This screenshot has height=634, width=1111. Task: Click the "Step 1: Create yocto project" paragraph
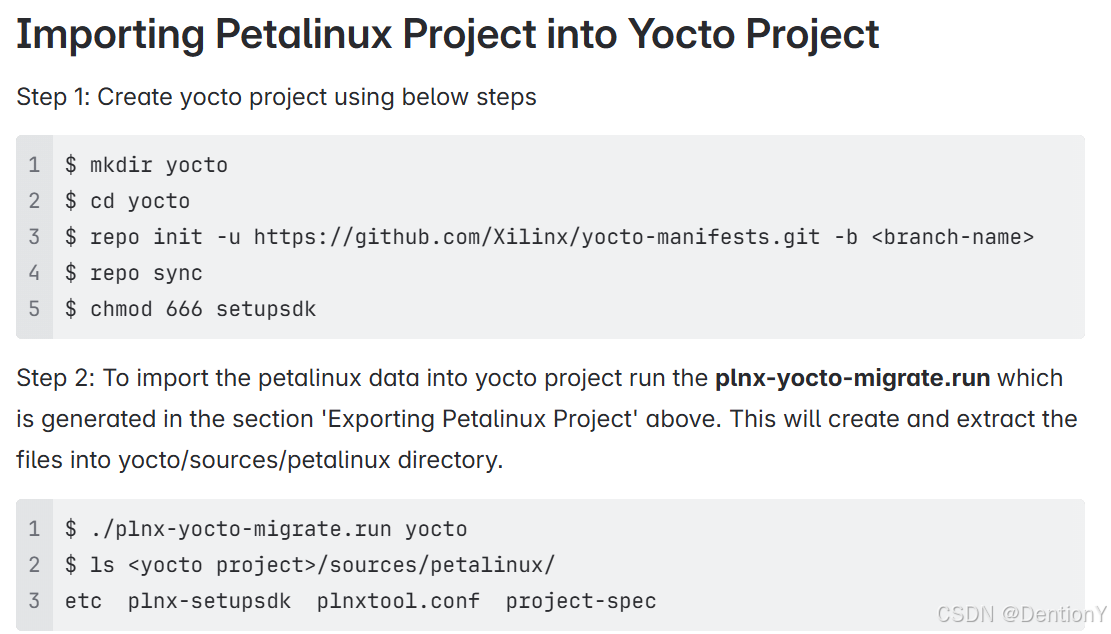pos(276,97)
